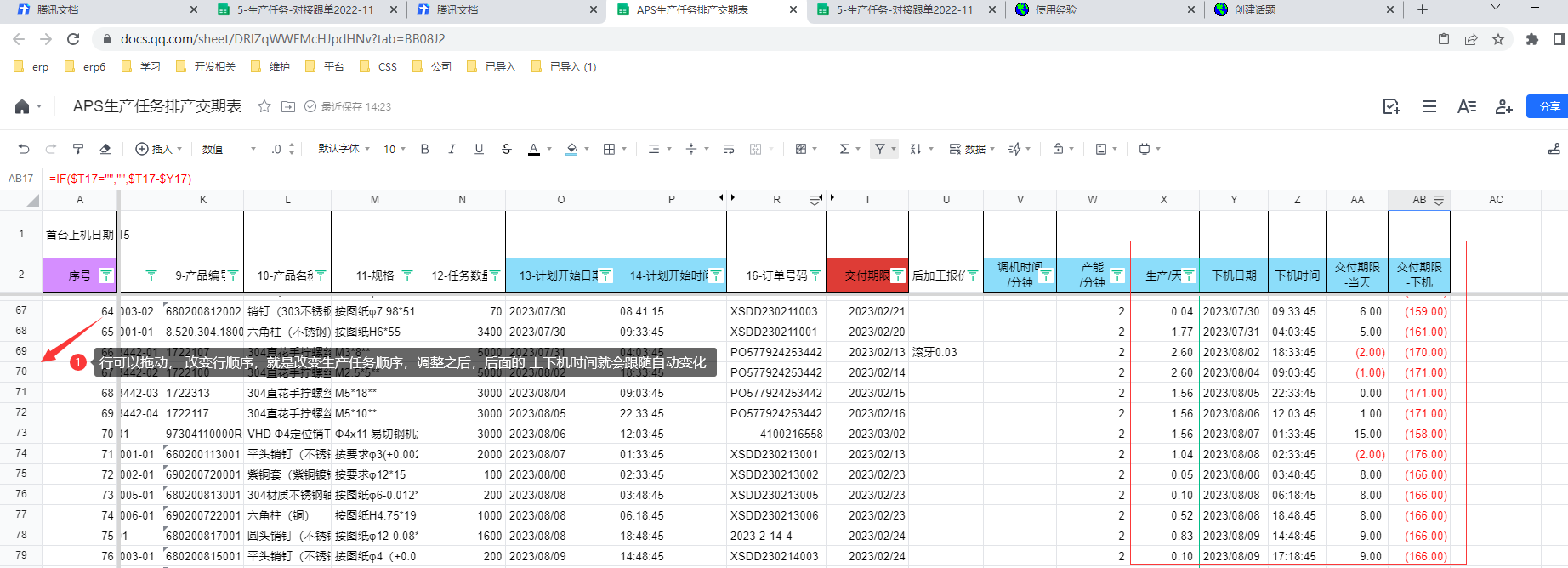
Task: Apply strikethrough formatting
Action: point(507,149)
